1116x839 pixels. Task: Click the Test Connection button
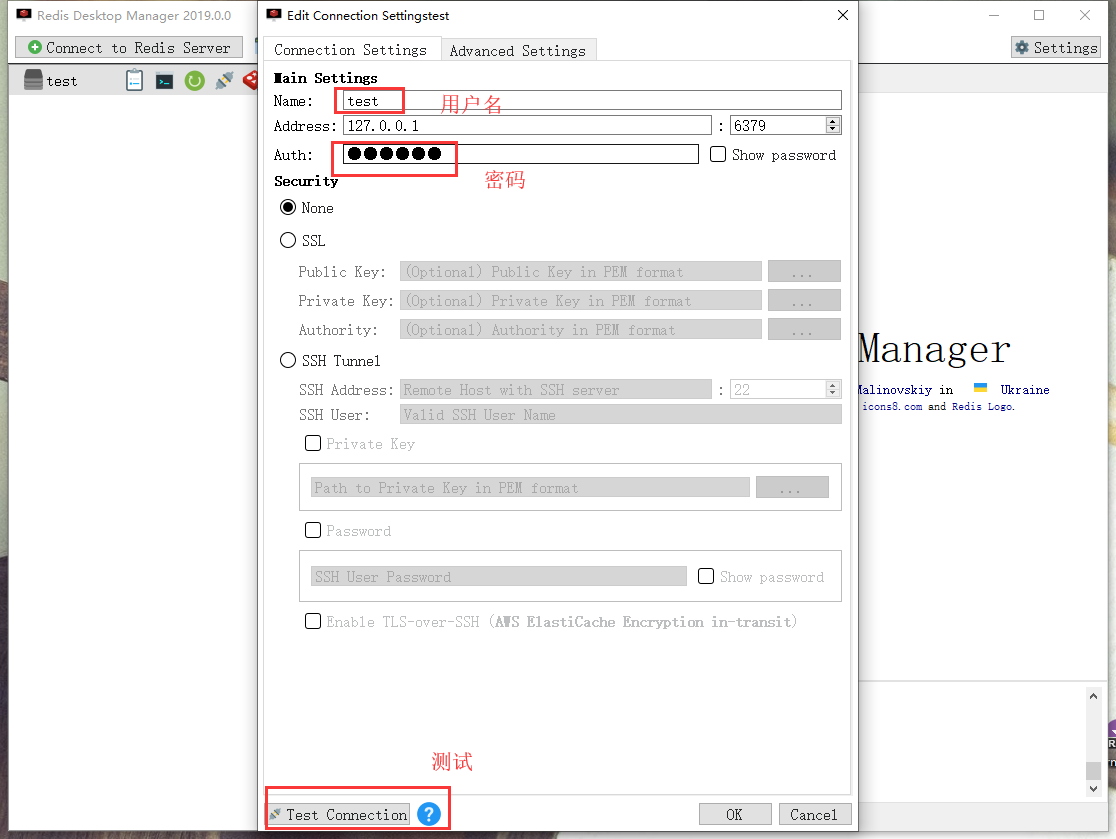(x=338, y=814)
